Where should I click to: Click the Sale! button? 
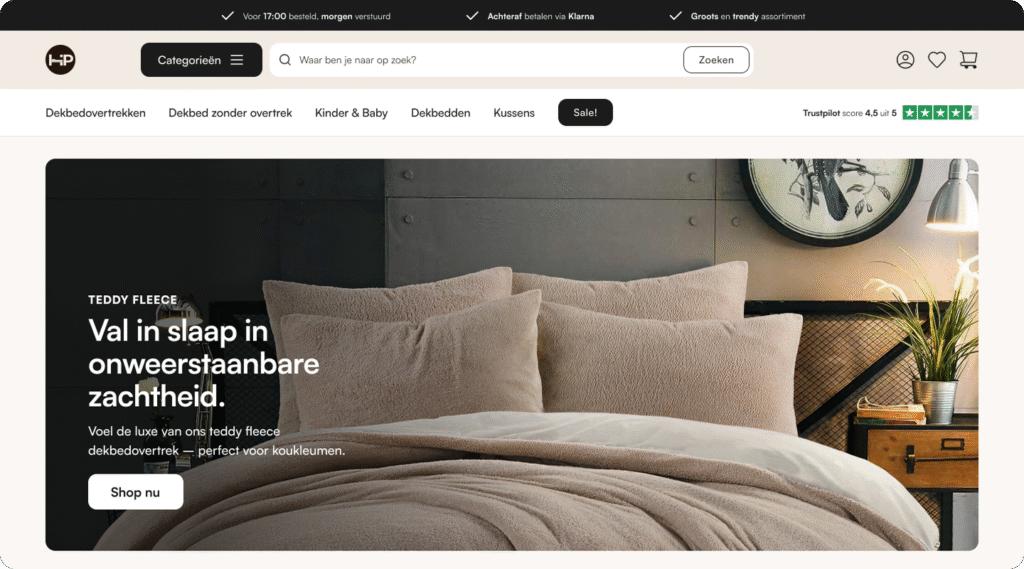tap(585, 112)
